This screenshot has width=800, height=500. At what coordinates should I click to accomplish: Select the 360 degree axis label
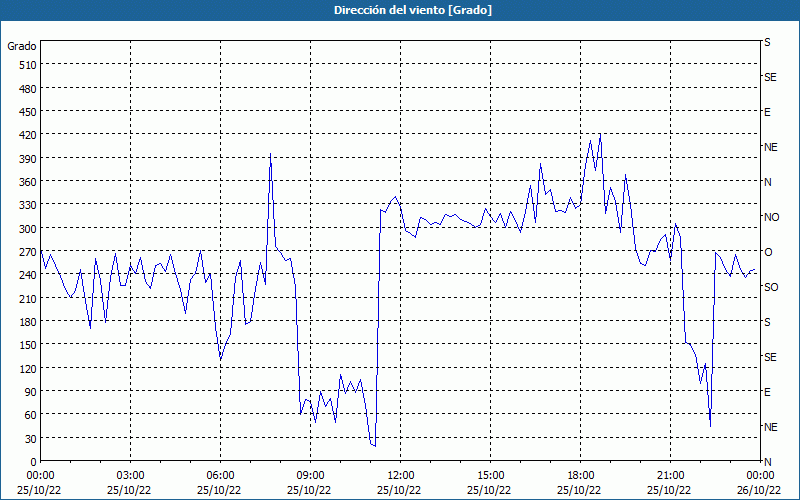click(29, 182)
